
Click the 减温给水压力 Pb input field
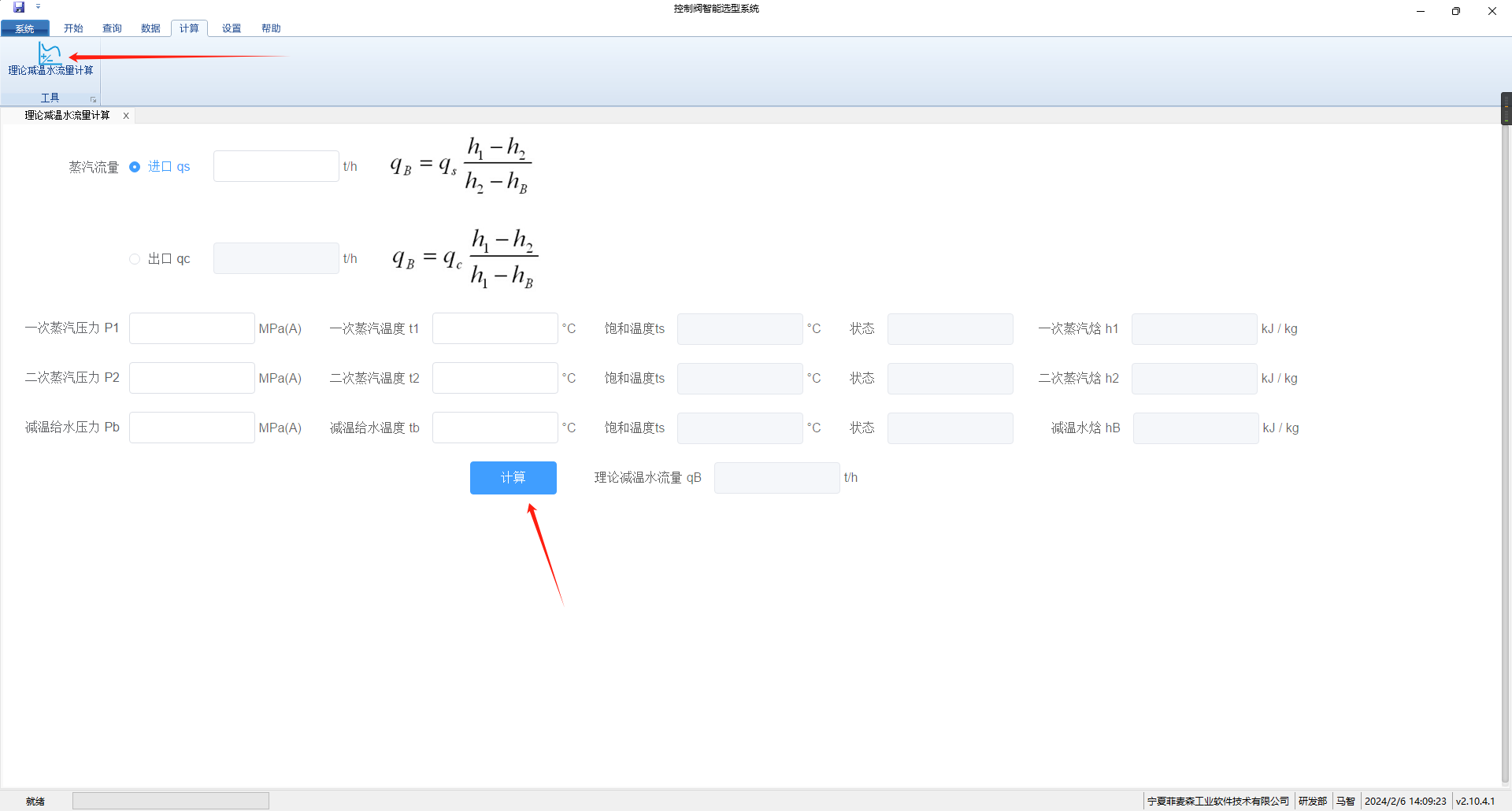[191, 428]
